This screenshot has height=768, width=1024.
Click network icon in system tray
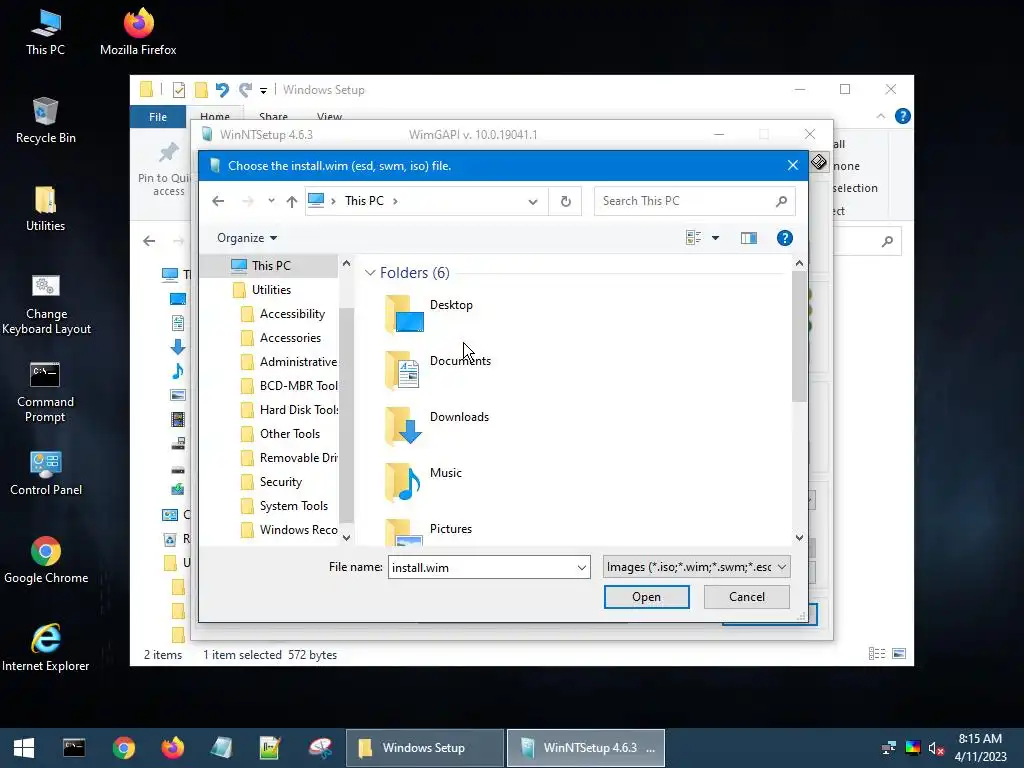point(889,748)
